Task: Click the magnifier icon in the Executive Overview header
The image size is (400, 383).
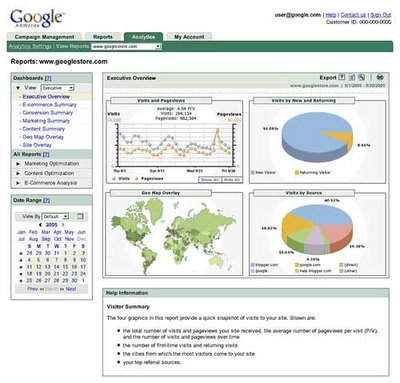Action: (361, 77)
